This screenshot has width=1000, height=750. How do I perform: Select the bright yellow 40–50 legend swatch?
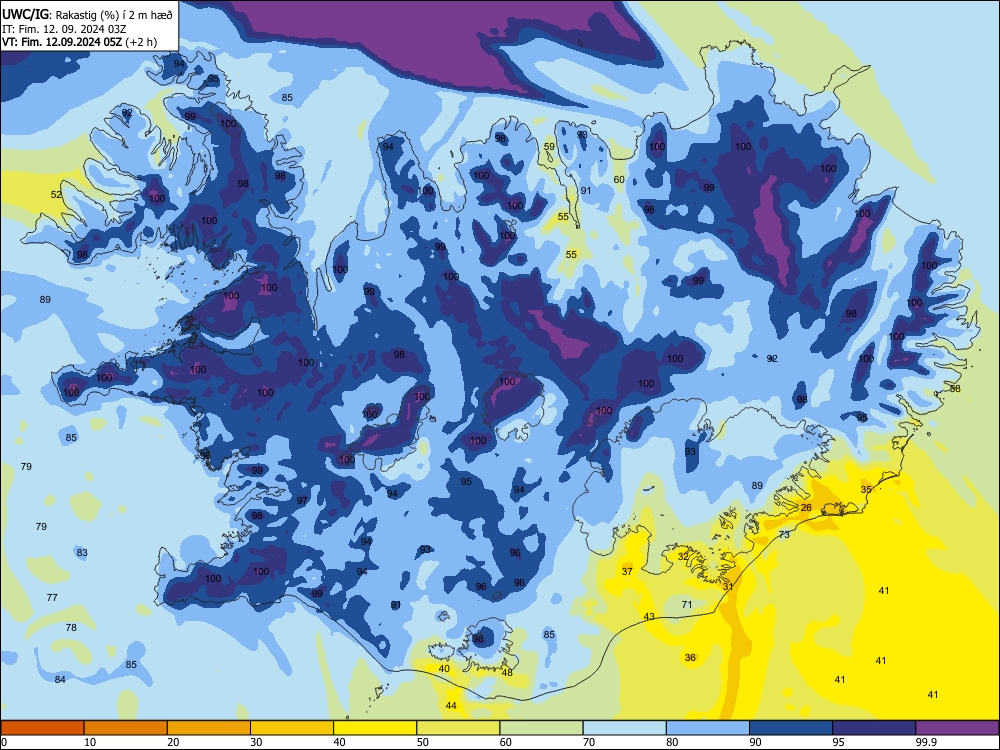pos(375,728)
